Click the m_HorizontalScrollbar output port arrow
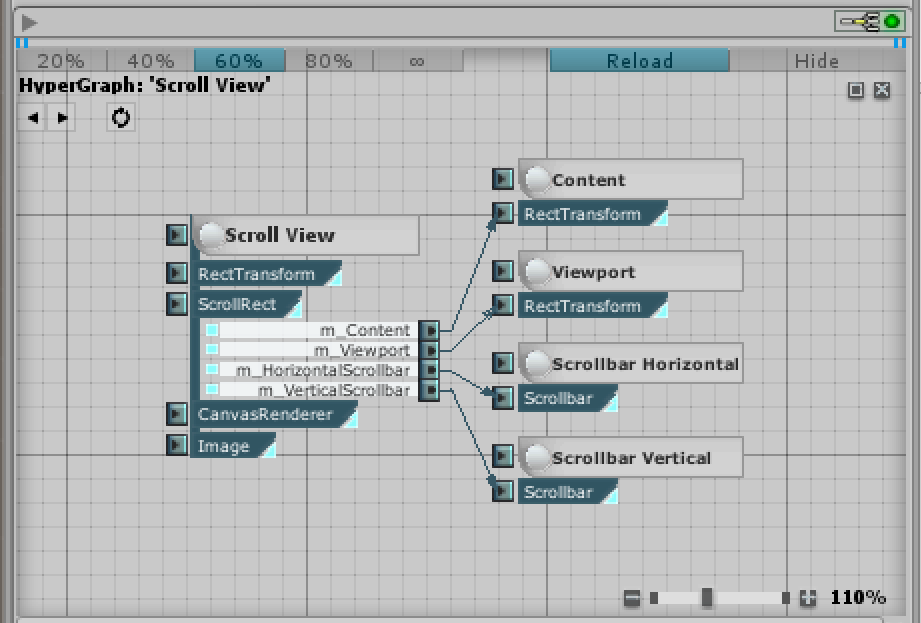Screen dimensions: 921x623 click(429, 371)
